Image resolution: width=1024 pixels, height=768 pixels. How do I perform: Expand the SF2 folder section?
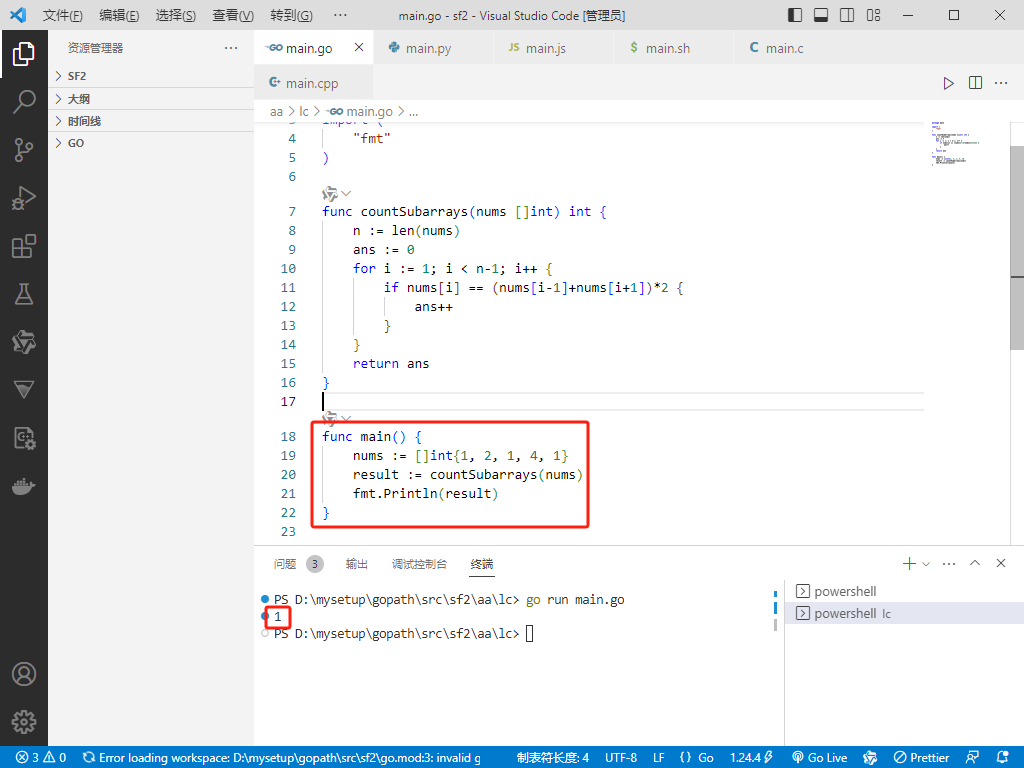coord(151,76)
